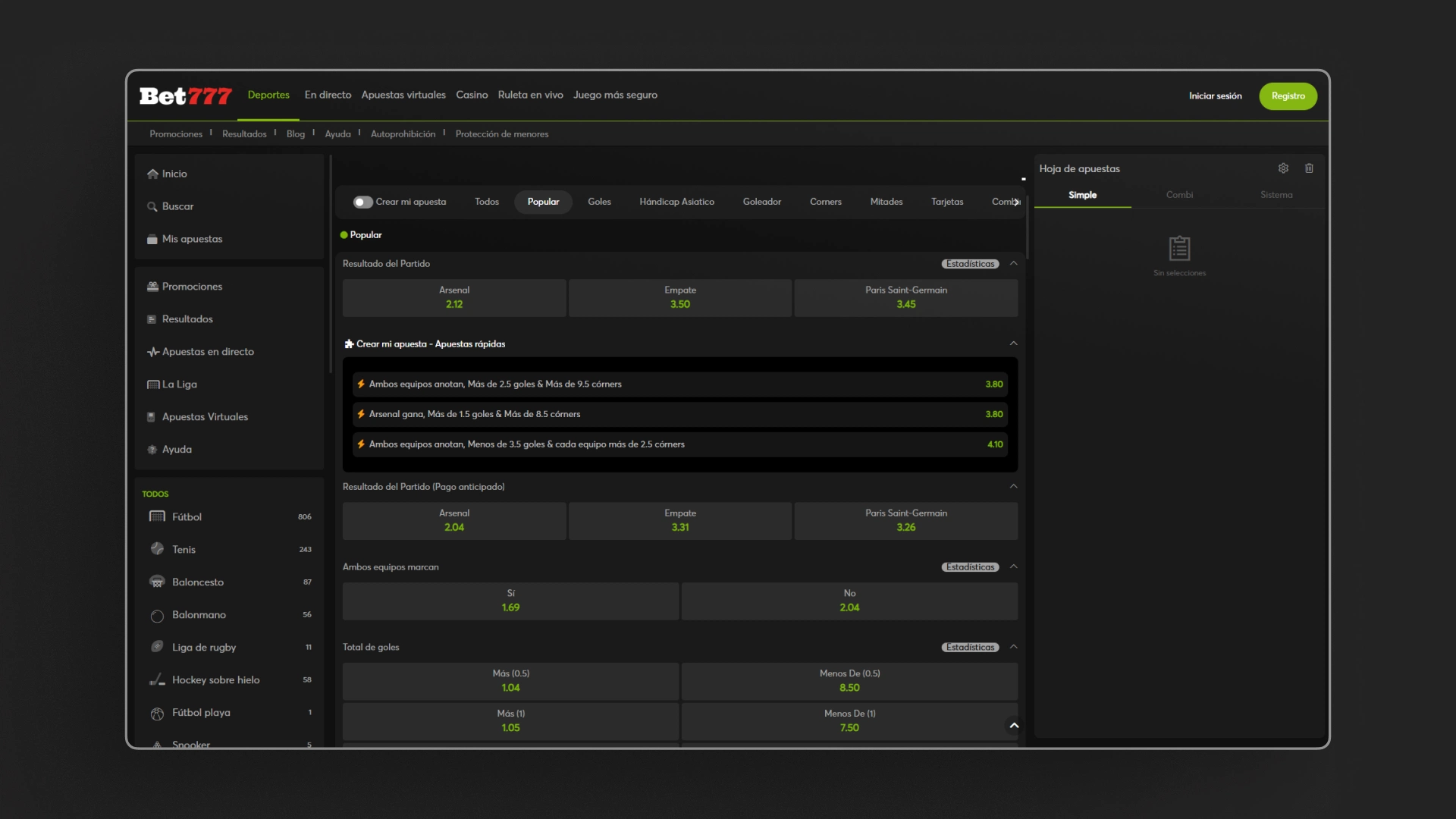Click the Registro button
This screenshot has height=819, width=1456.
pos(1288,96)
